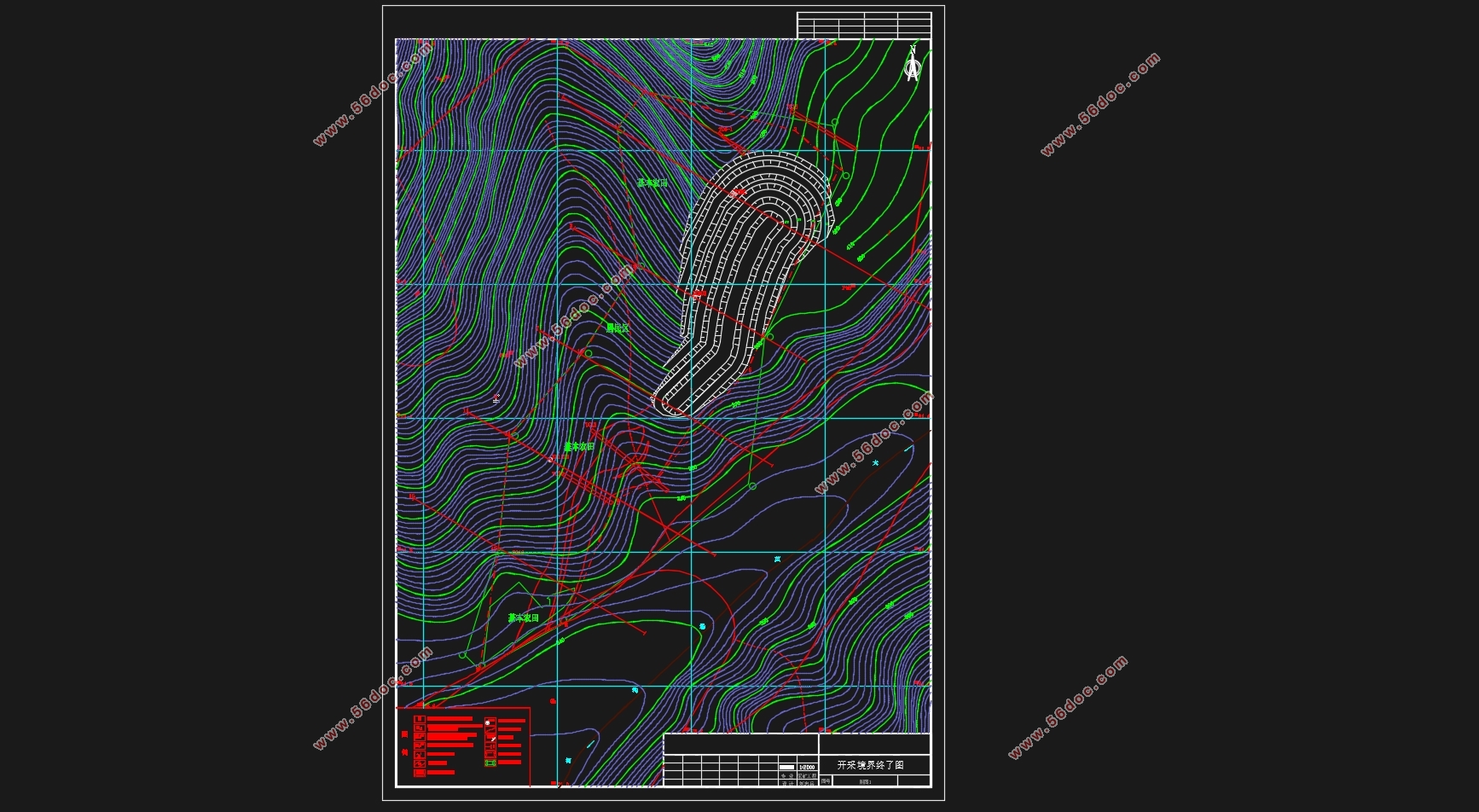The height and width of the screenshot is (812, 1479).
Task: Click the middle 基本农田 label
Action: point(579,447)
